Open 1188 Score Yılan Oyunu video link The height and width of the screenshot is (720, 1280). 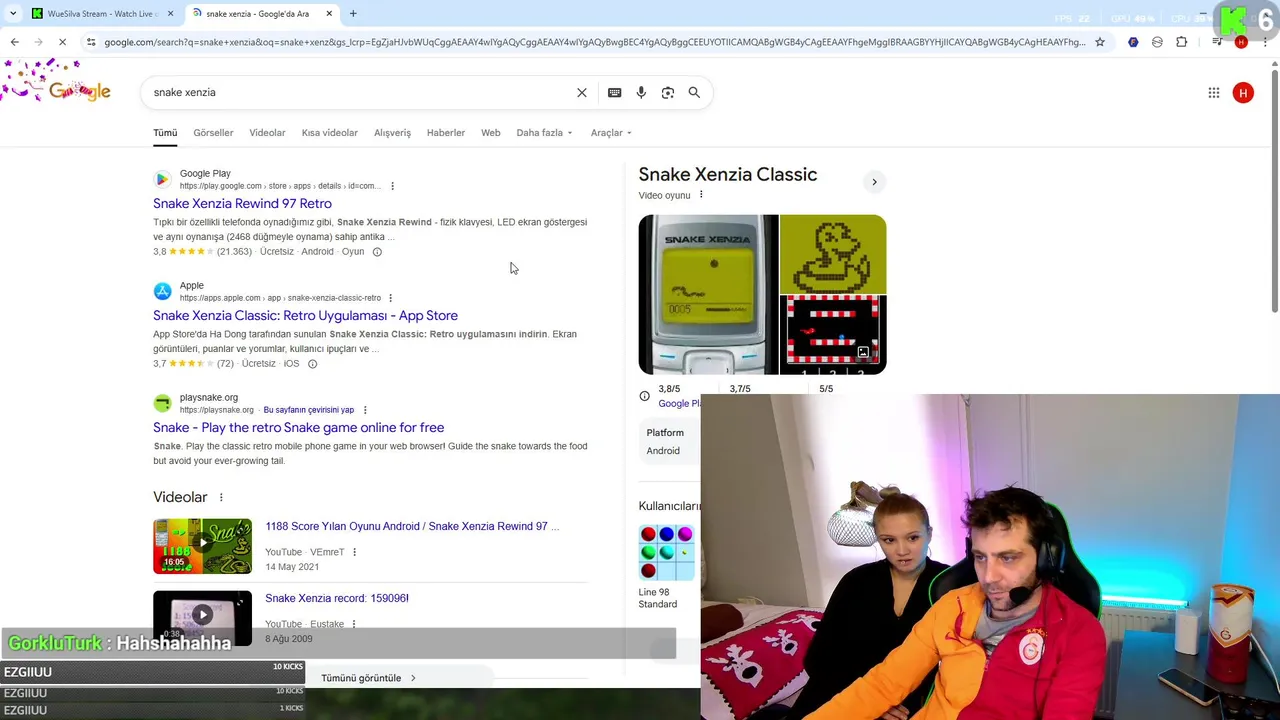(412, 526)
